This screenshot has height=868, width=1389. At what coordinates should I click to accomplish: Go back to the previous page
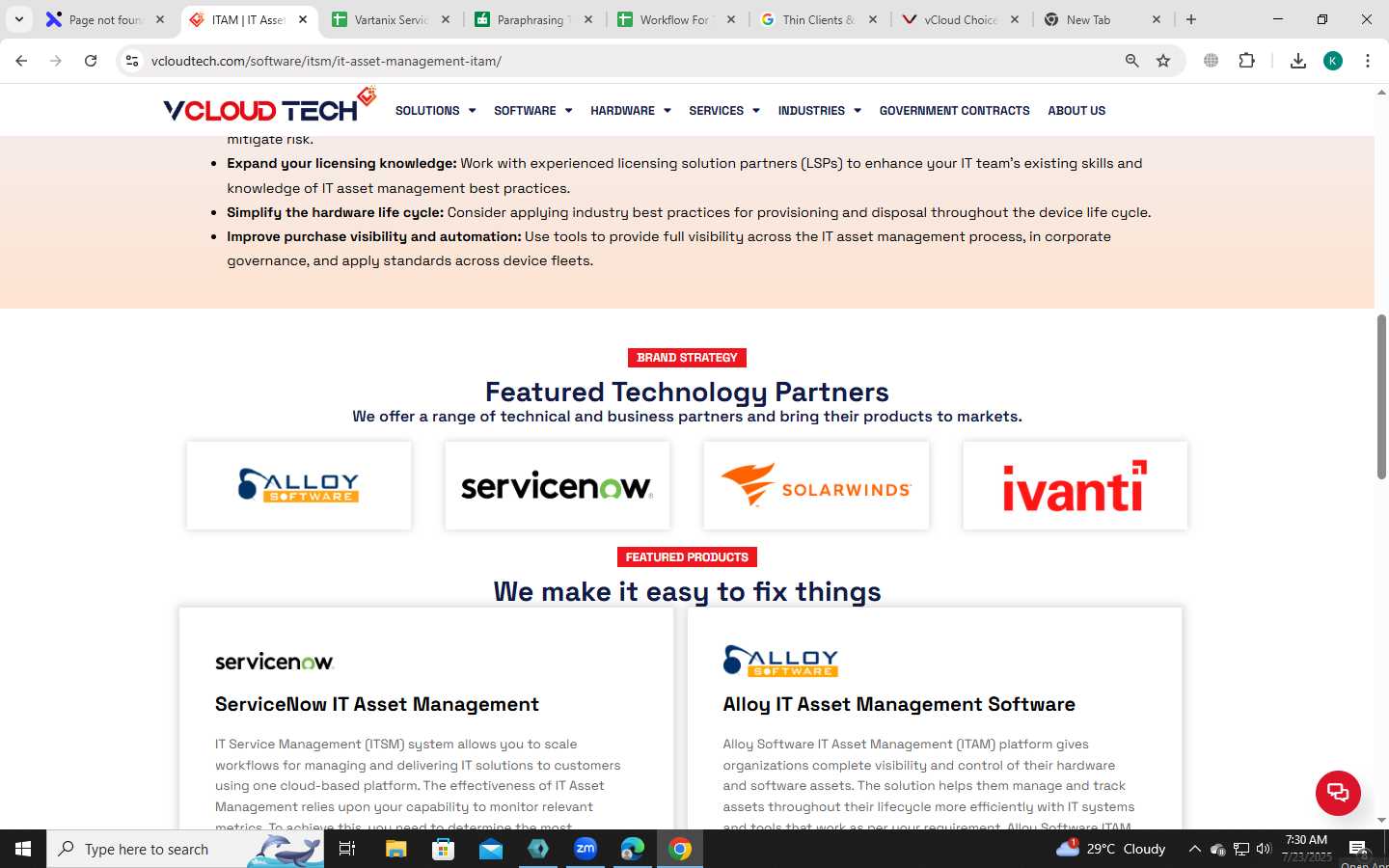pyautogui.click(x=21, y=61)
